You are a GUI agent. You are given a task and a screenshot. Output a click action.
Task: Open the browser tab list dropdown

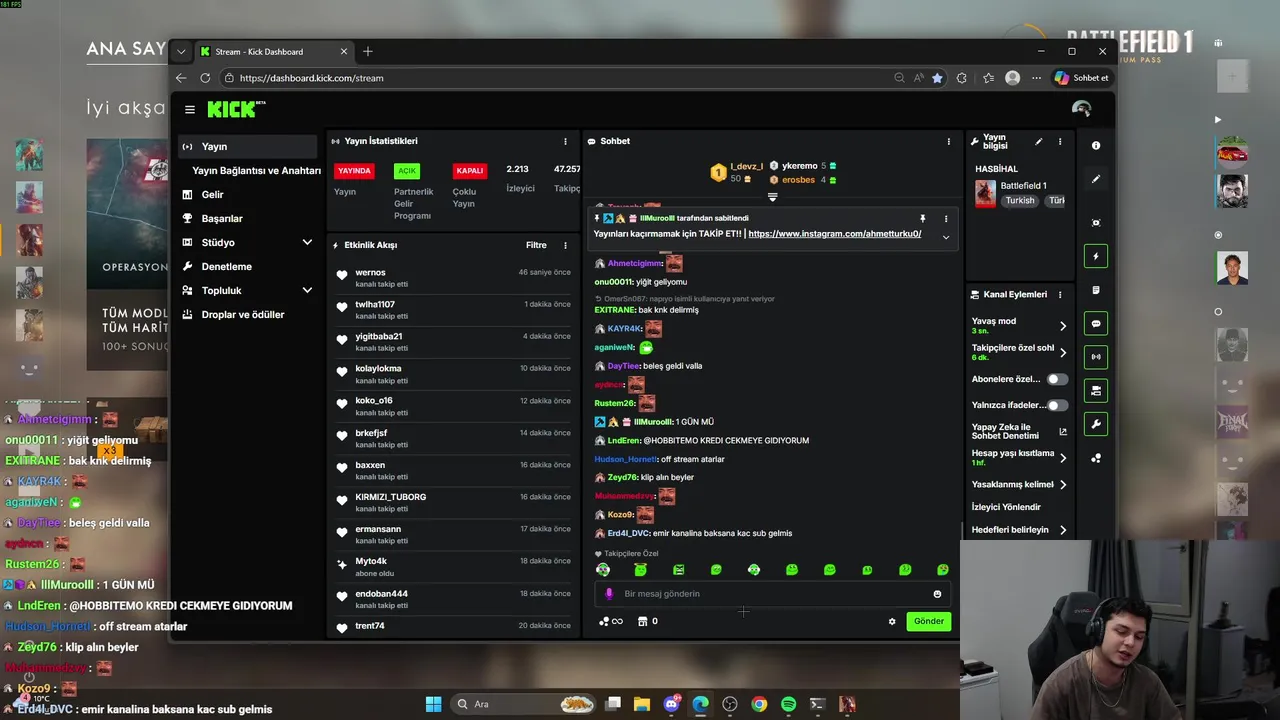[181, 52]
